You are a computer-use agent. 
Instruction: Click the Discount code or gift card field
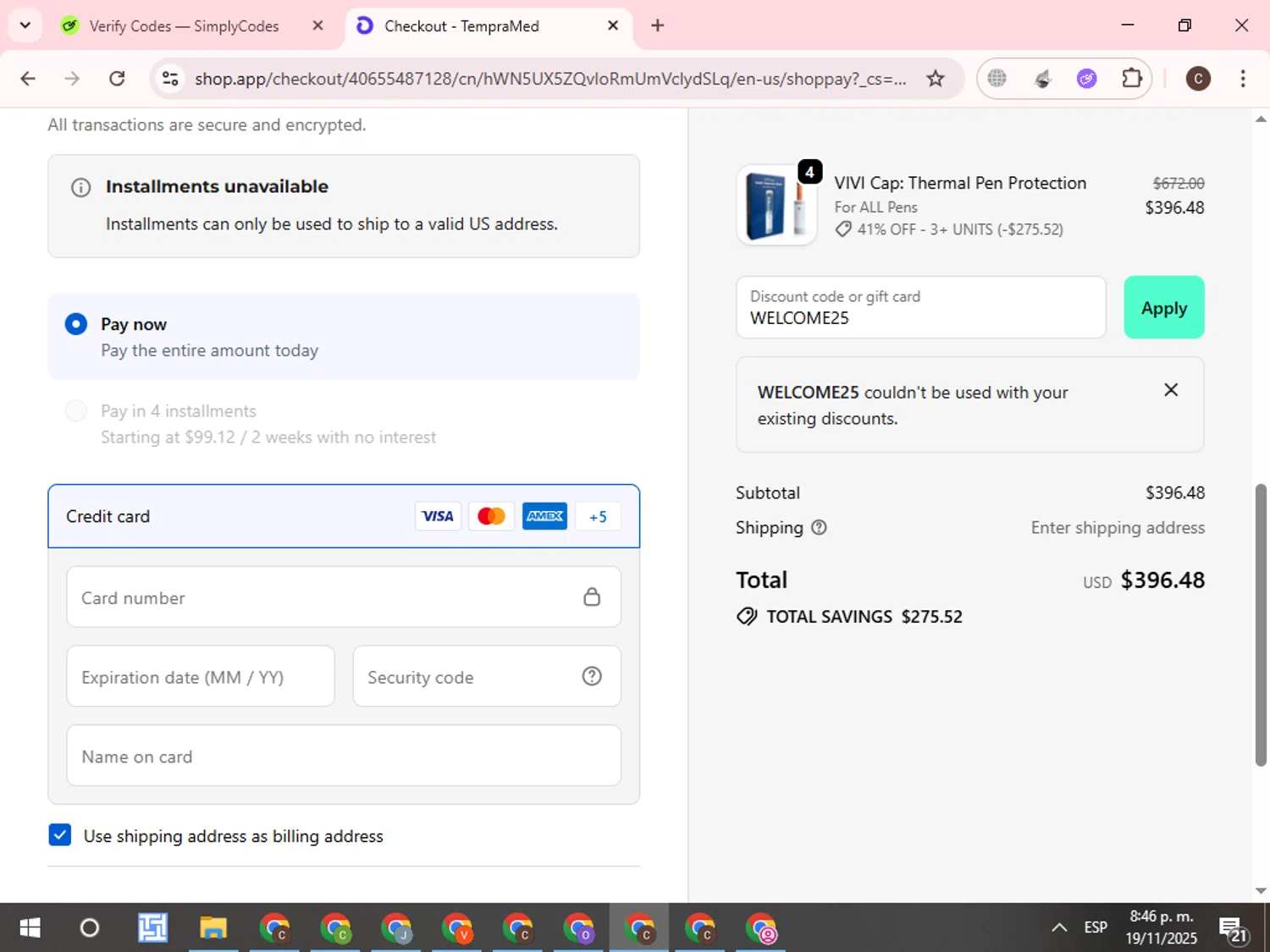pos(921,307)
